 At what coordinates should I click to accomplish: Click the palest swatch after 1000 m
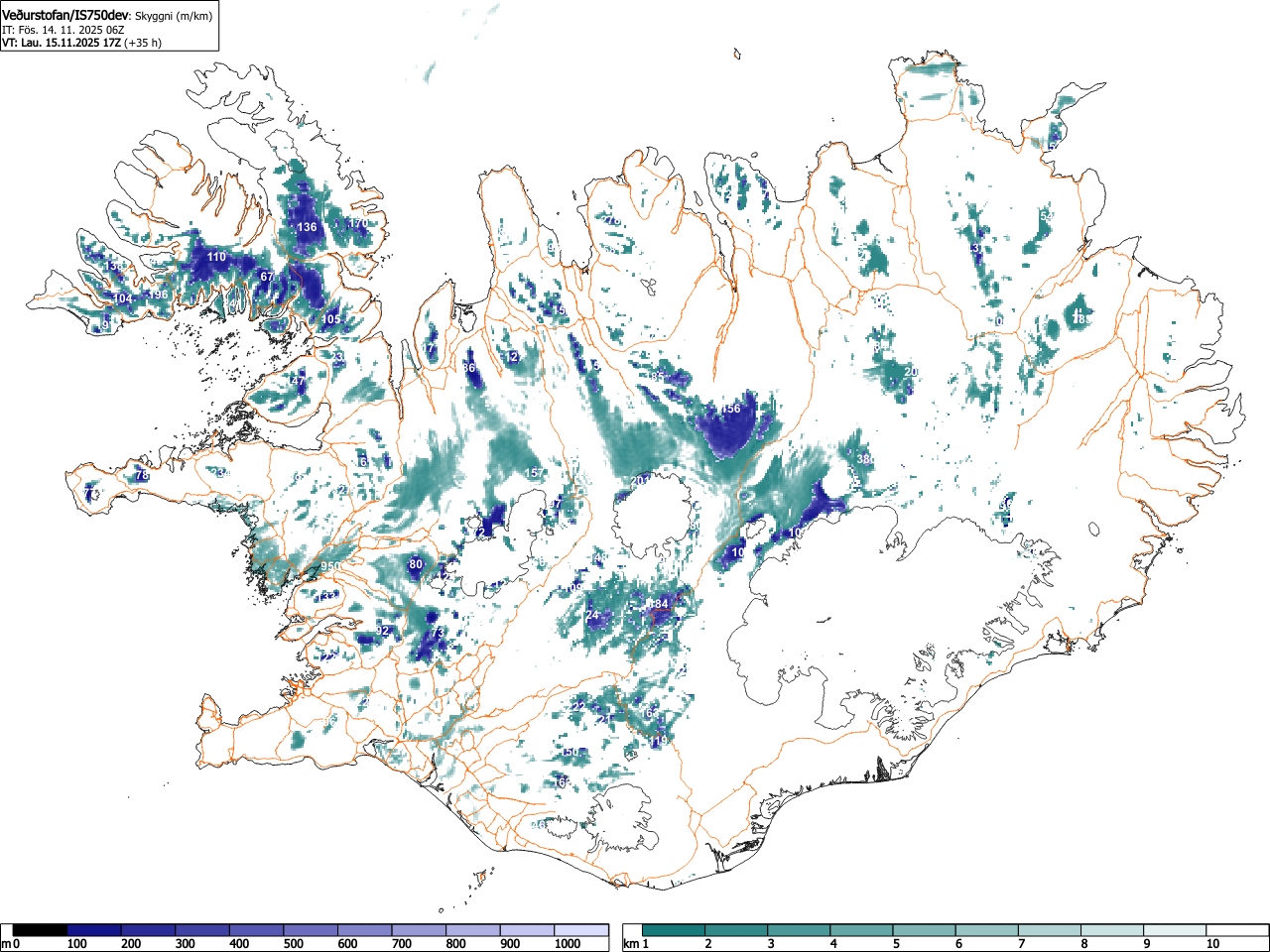[x=581, y=930]
